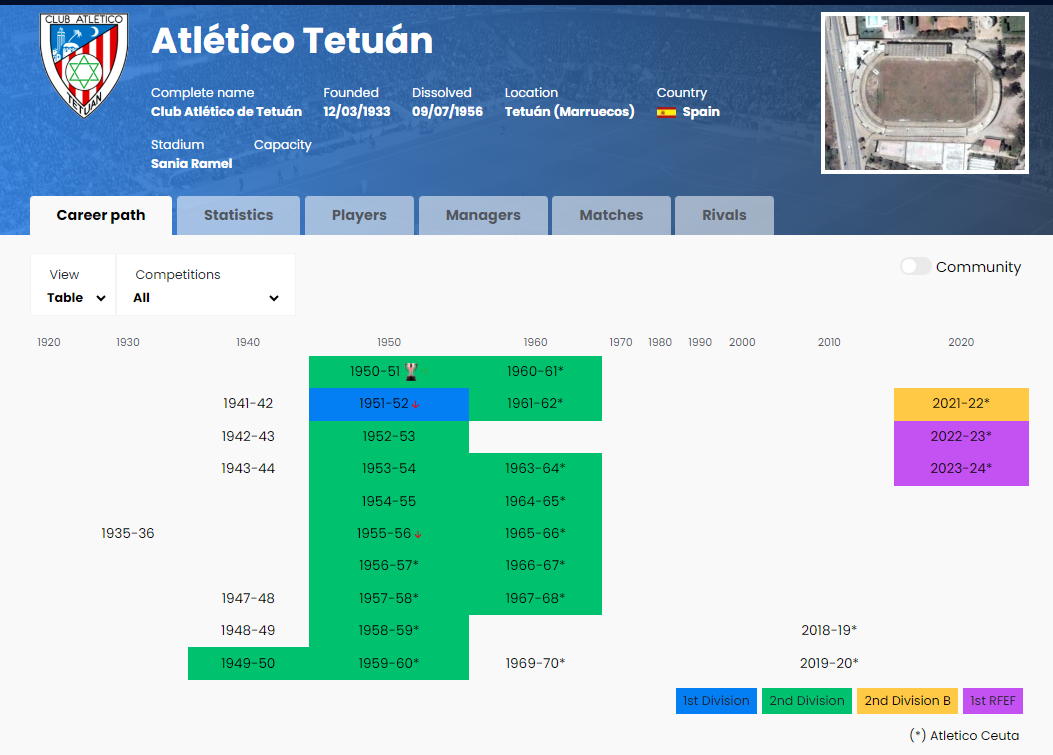Open the 1952-53 season
This screenshot has width=1053, height=755.
click(x=389, y=437)
